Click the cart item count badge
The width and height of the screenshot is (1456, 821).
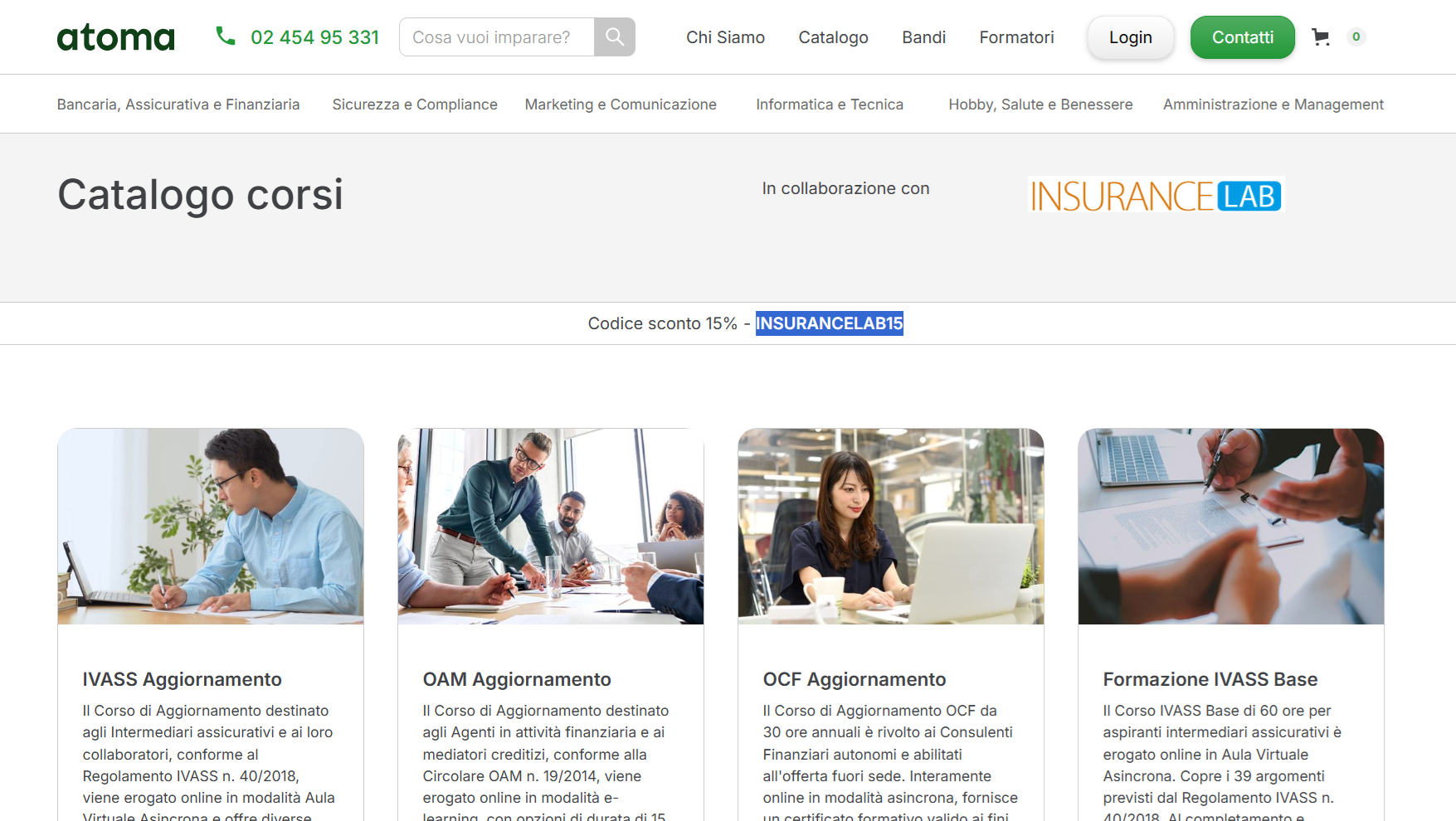(1356, 36)
